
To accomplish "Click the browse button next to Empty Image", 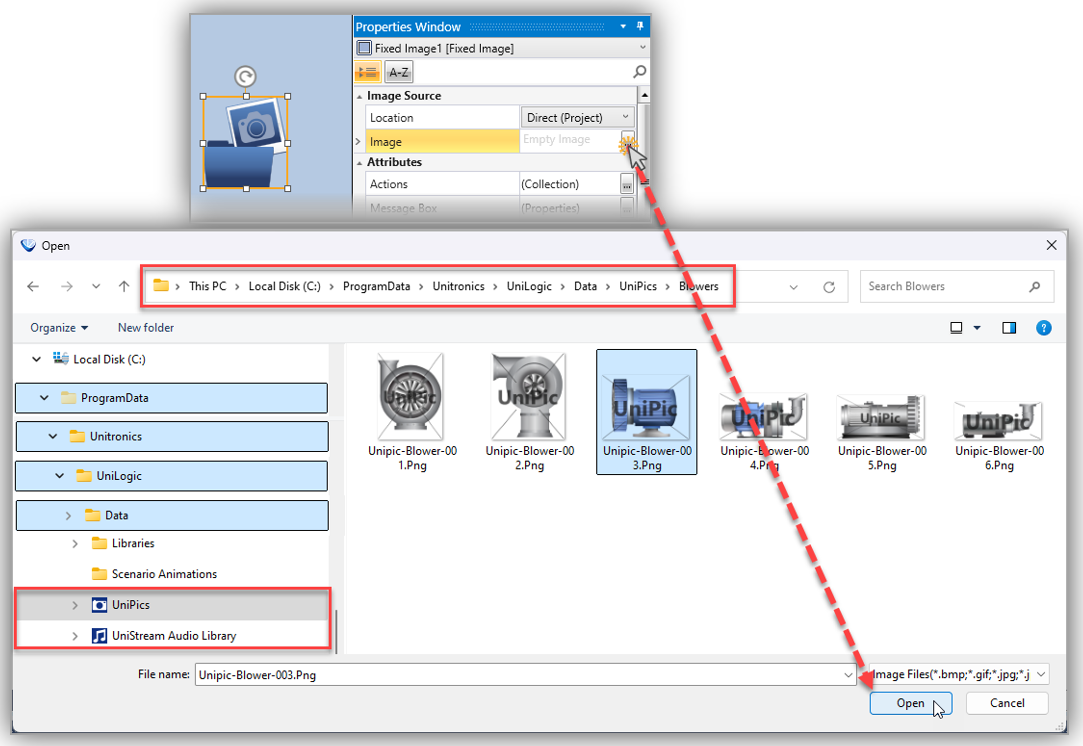I will tap(627, 139).
